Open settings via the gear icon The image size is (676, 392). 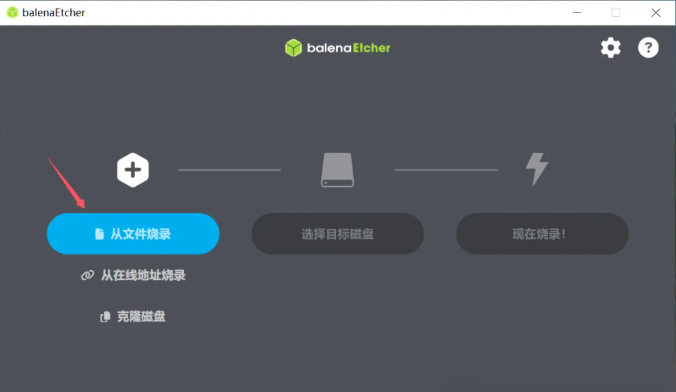[610, 47]
